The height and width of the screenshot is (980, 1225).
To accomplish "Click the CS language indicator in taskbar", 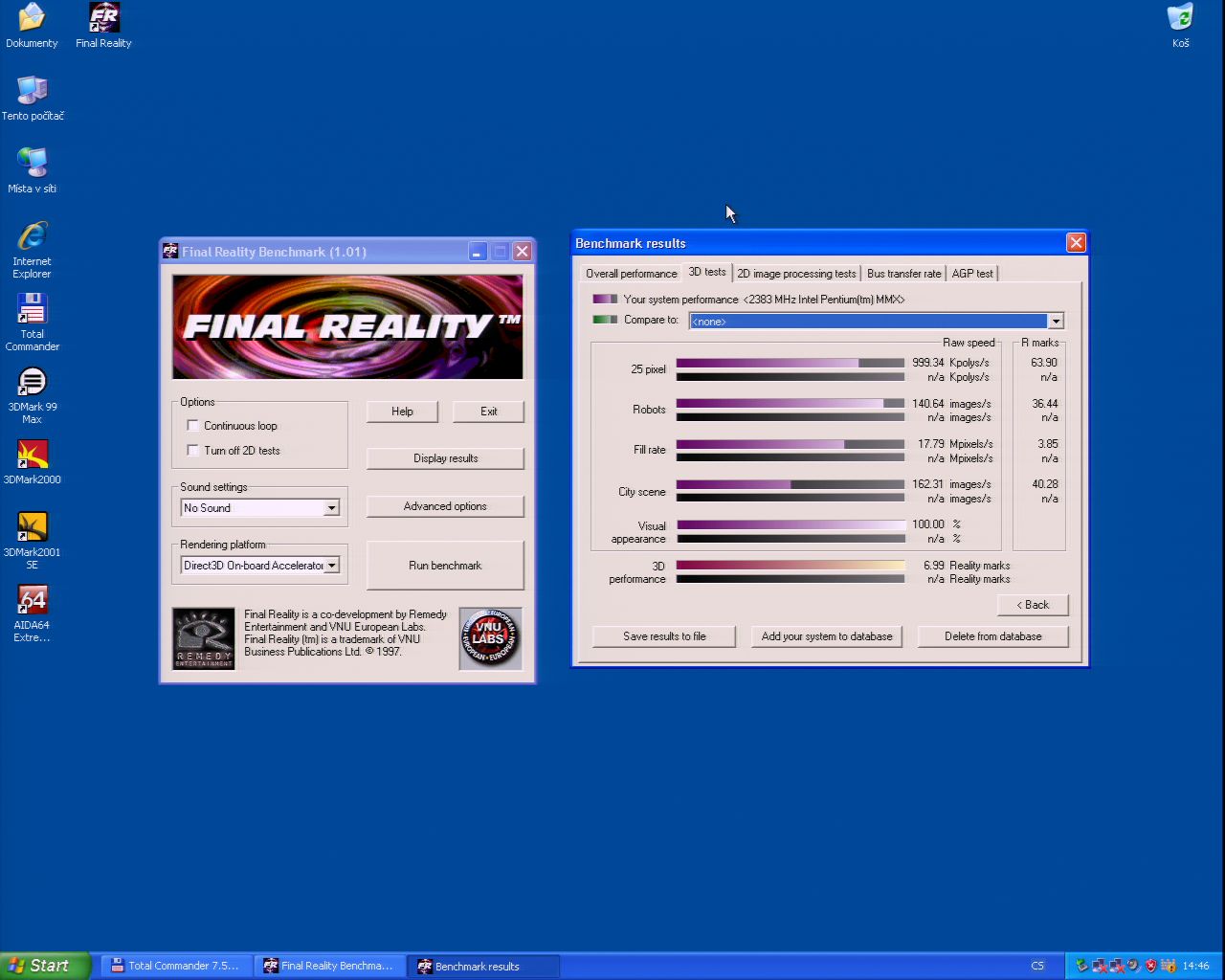I will click(x=1037, y=966).
